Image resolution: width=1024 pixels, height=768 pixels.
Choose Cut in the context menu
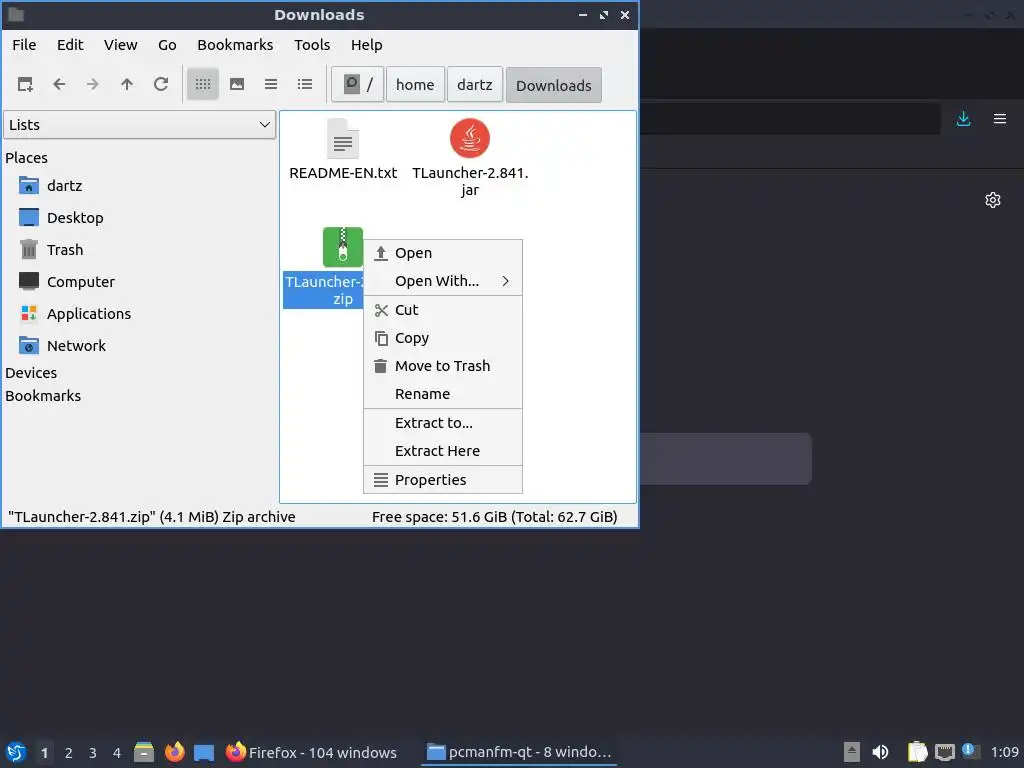pyautogui.click(x=443, y=310)
